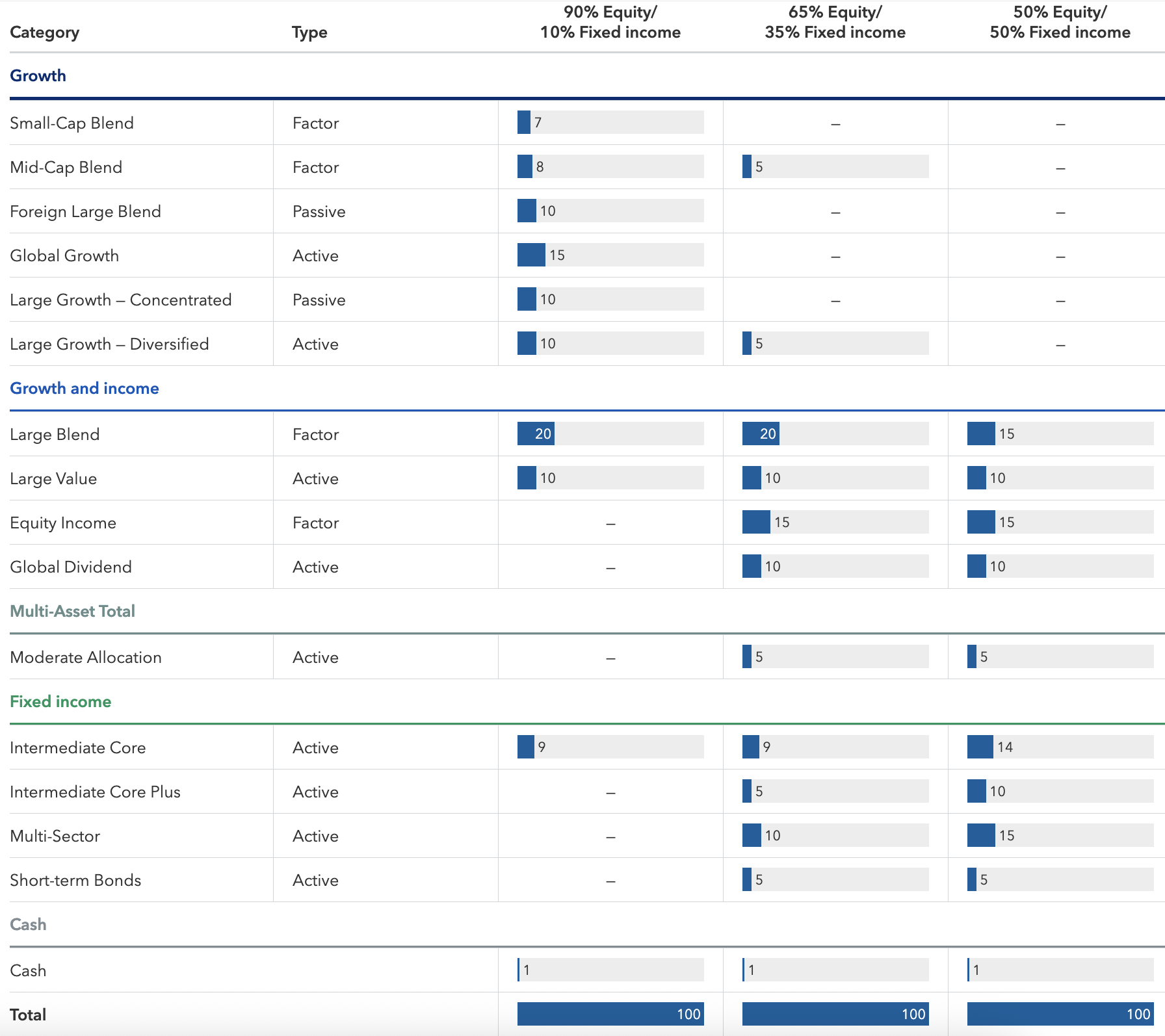Open the Small-Cap Blend category row
The image size is (1165, 1036).
coord(72,123)
